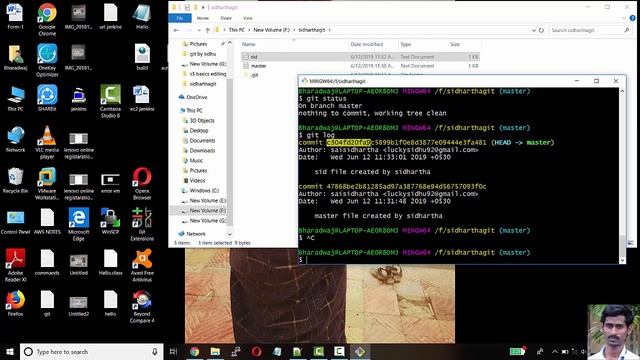Select This PC in navigation pane
640x360 pixels.
pyautogui.click(x=194, y=110)
